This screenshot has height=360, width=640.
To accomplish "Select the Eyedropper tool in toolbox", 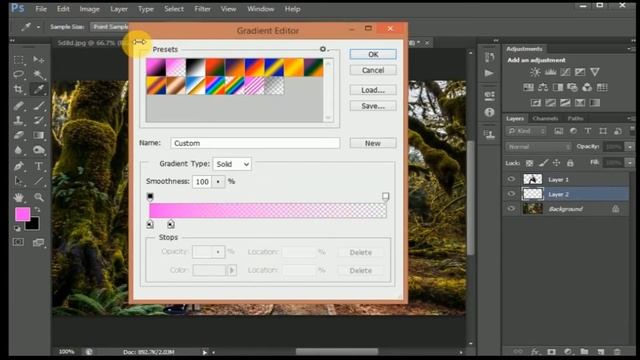I will tap(39, 89).
